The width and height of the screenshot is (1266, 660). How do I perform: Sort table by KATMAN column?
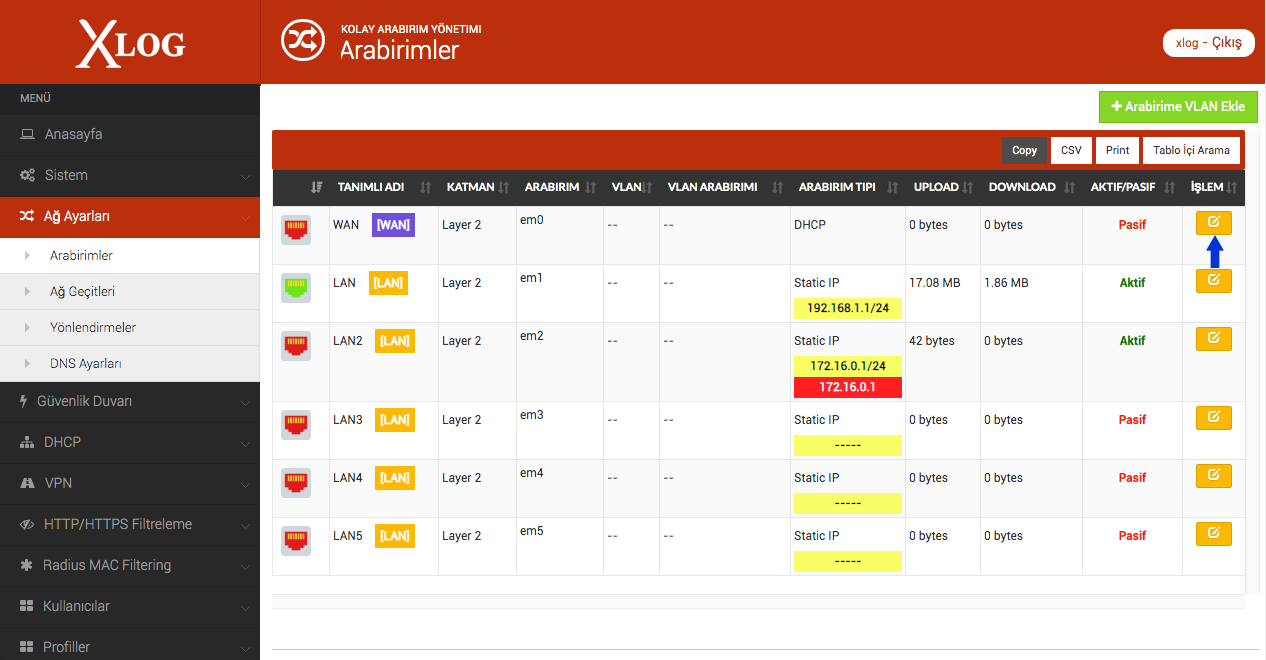point(477,187)
